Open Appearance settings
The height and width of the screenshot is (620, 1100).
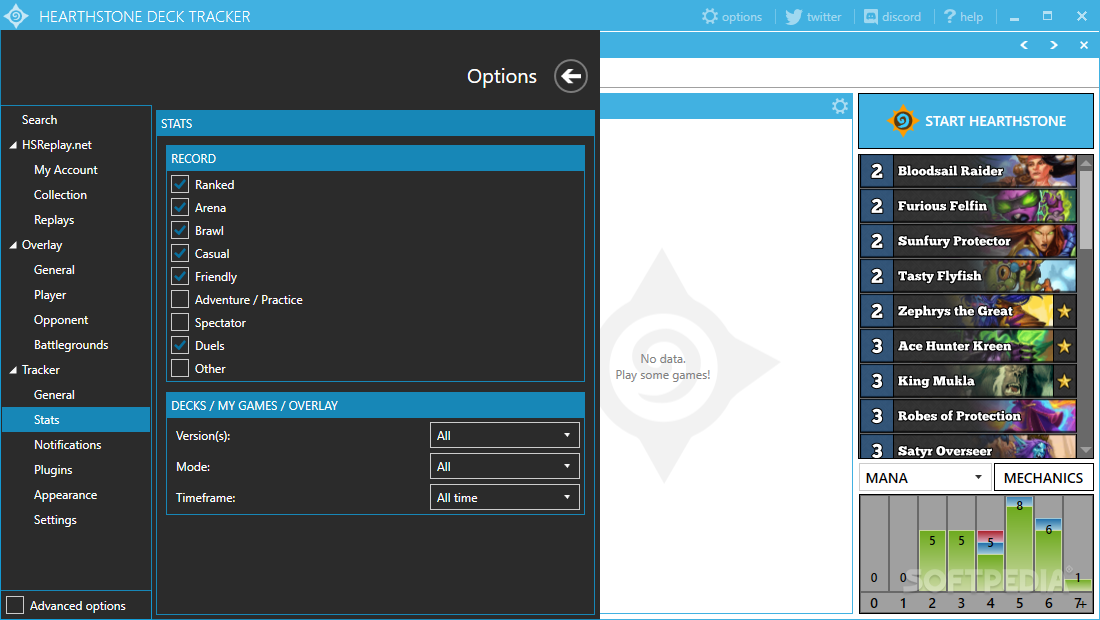click(x=65, y=495)
